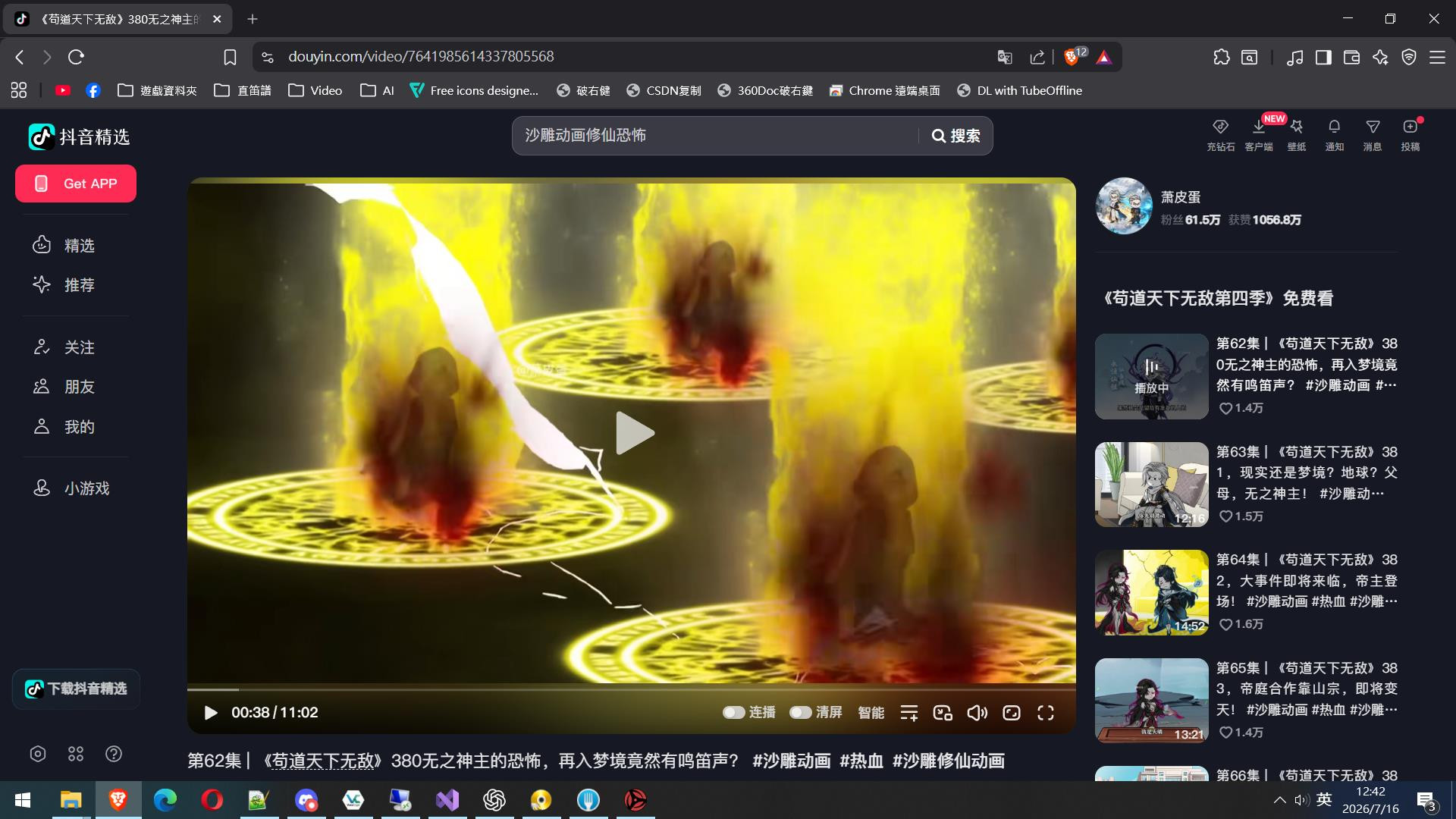
Task: Open the Windows Start menu
Action: [23, 800]
